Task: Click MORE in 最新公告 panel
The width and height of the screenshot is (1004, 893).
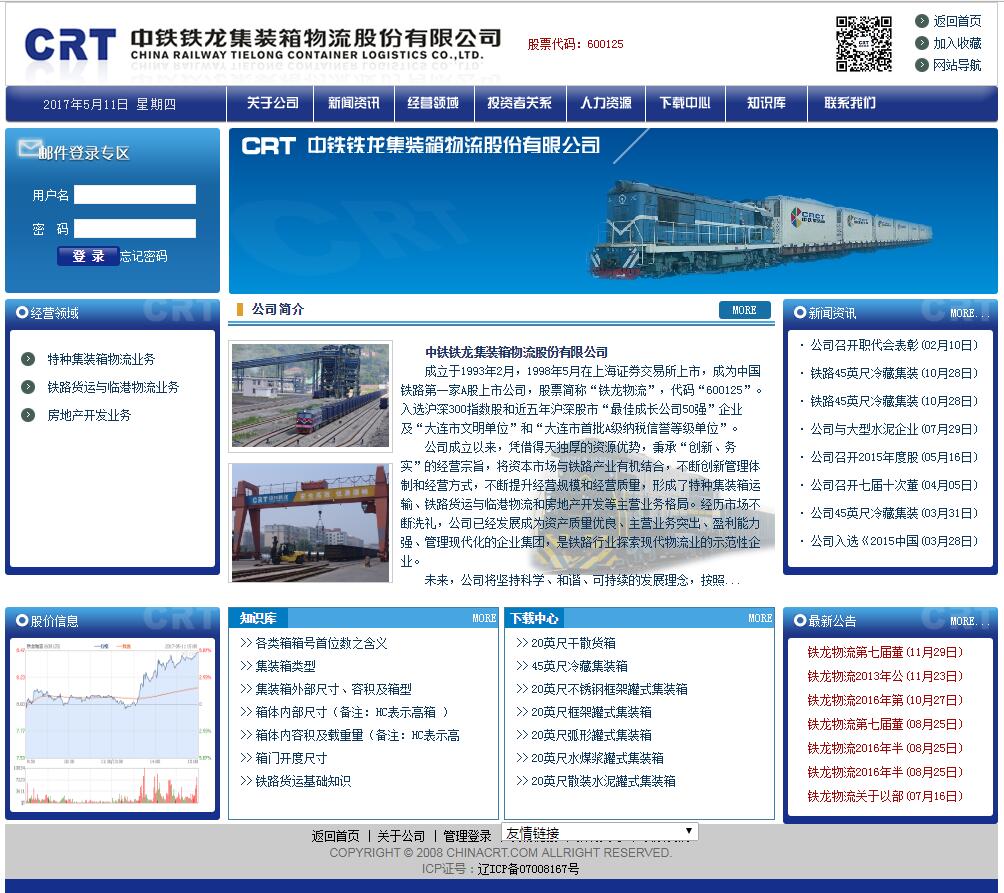Action: click(969, 622)
